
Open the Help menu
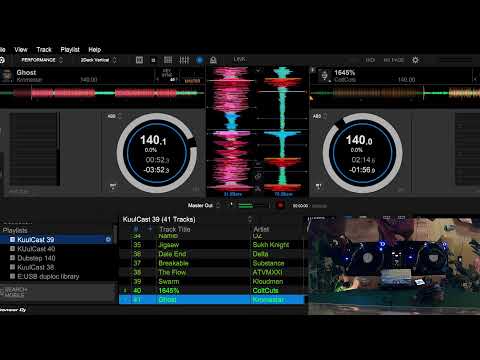click(95, 50)
